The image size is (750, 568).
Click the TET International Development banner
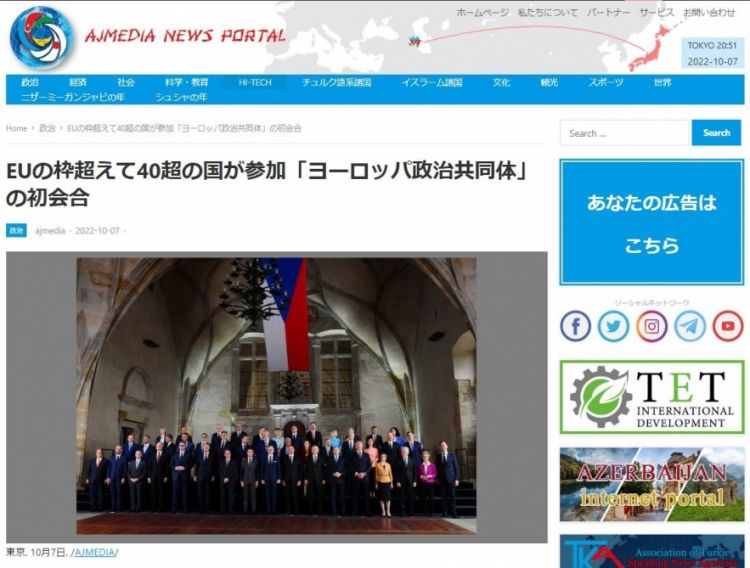point(651,397)
